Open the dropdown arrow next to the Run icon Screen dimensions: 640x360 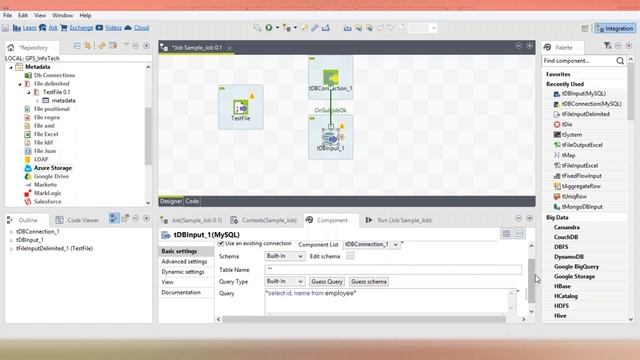click(x=277, y=28)
